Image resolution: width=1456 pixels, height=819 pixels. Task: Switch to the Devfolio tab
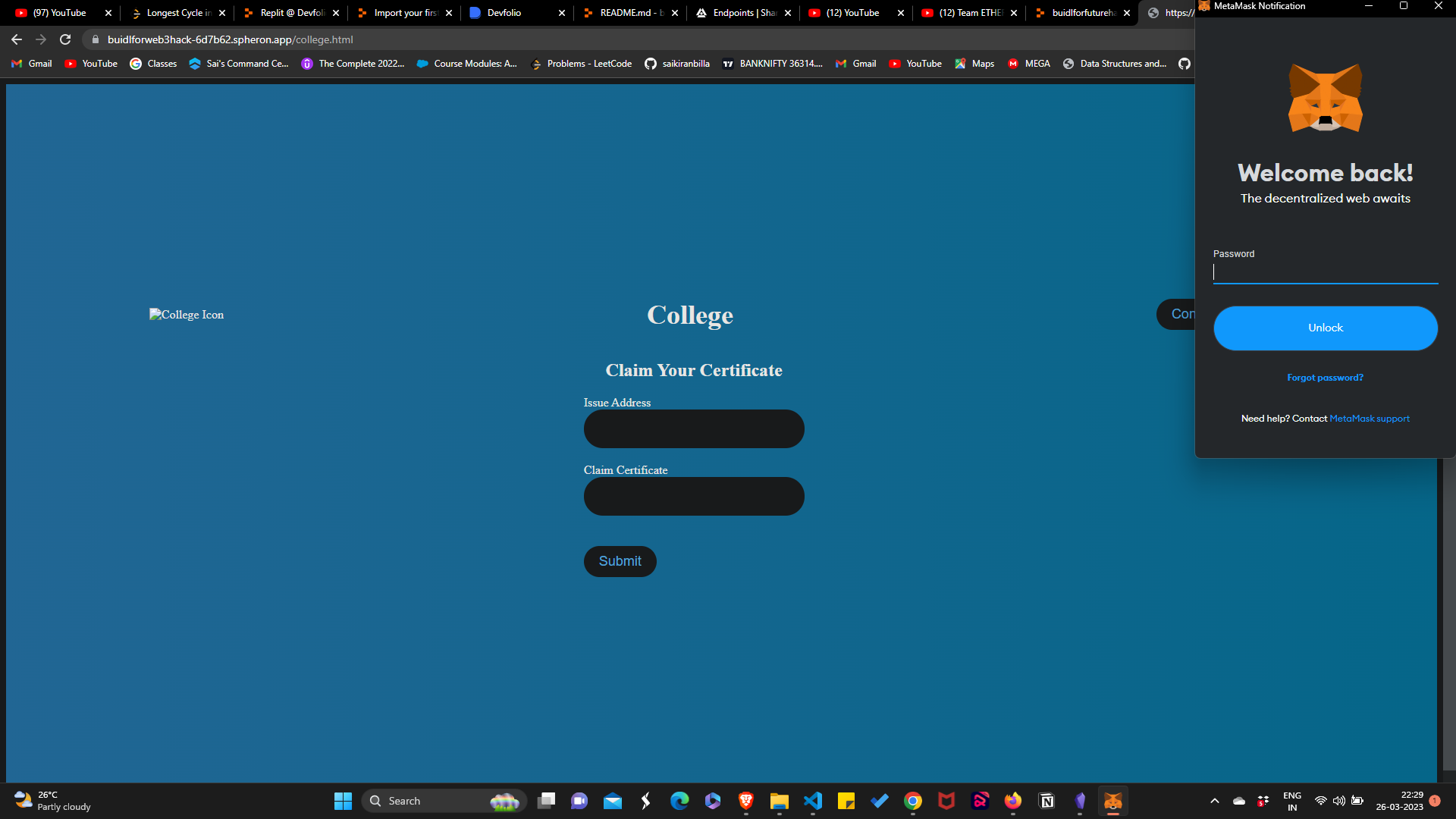pos(504,13)
